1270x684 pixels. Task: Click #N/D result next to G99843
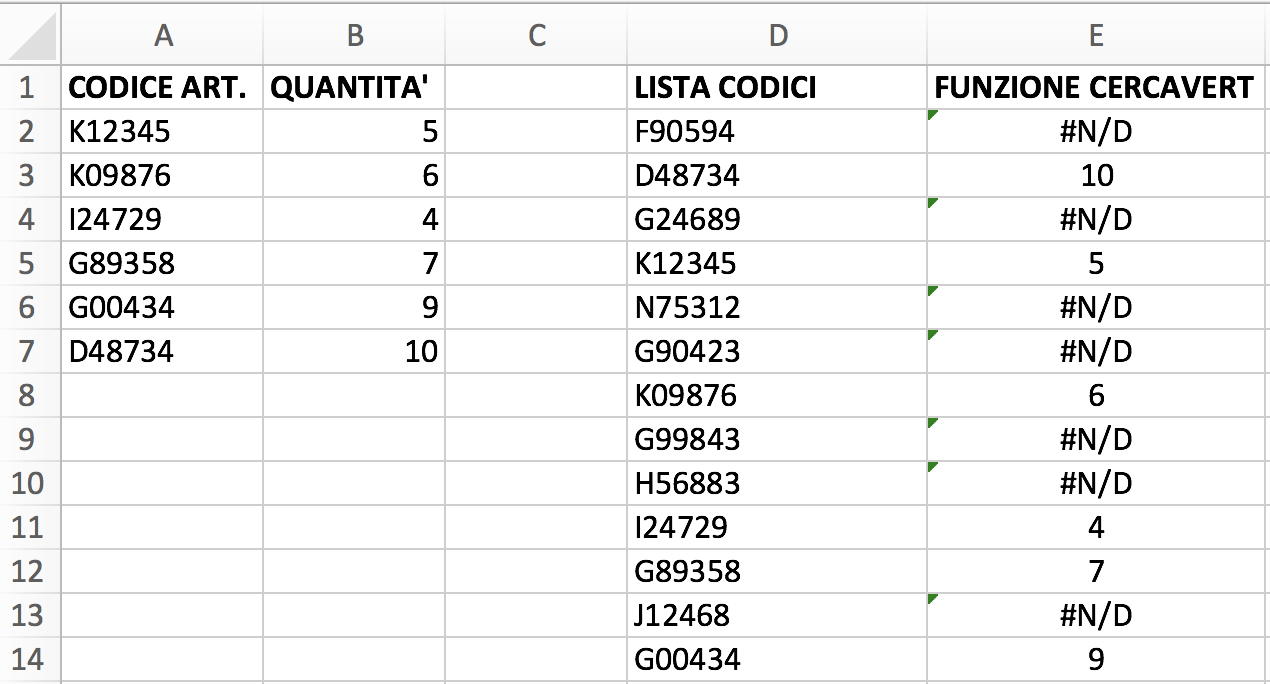1098,440
